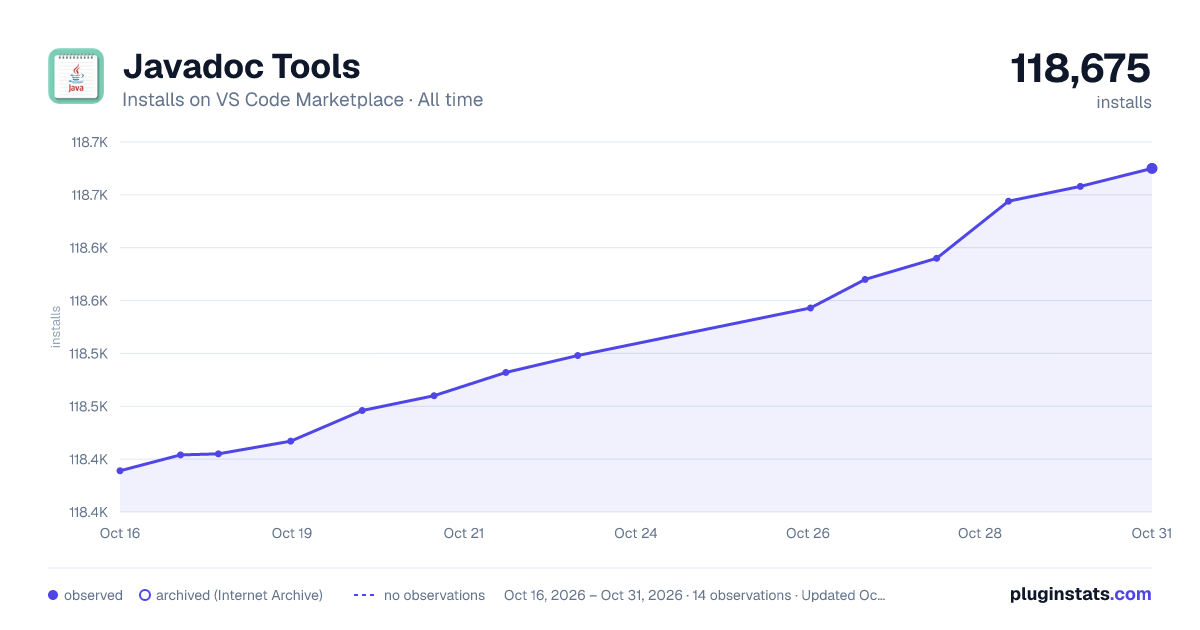Click the date range and 14 observations text
1200x630 pixels.
point(695,595)
